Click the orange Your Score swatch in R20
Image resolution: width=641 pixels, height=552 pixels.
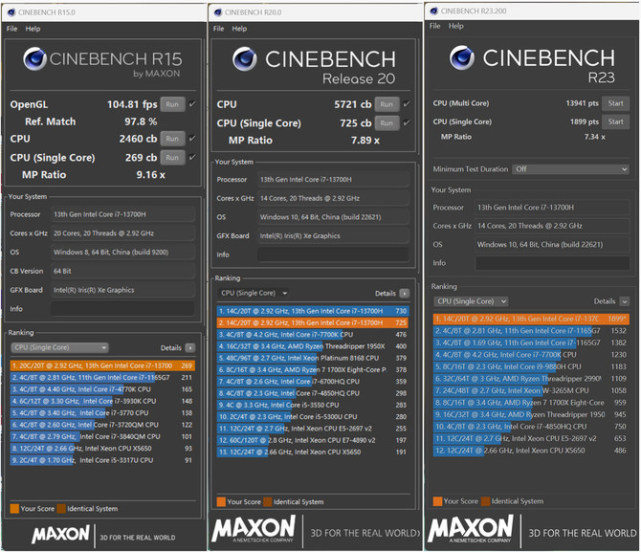point(221,502)
